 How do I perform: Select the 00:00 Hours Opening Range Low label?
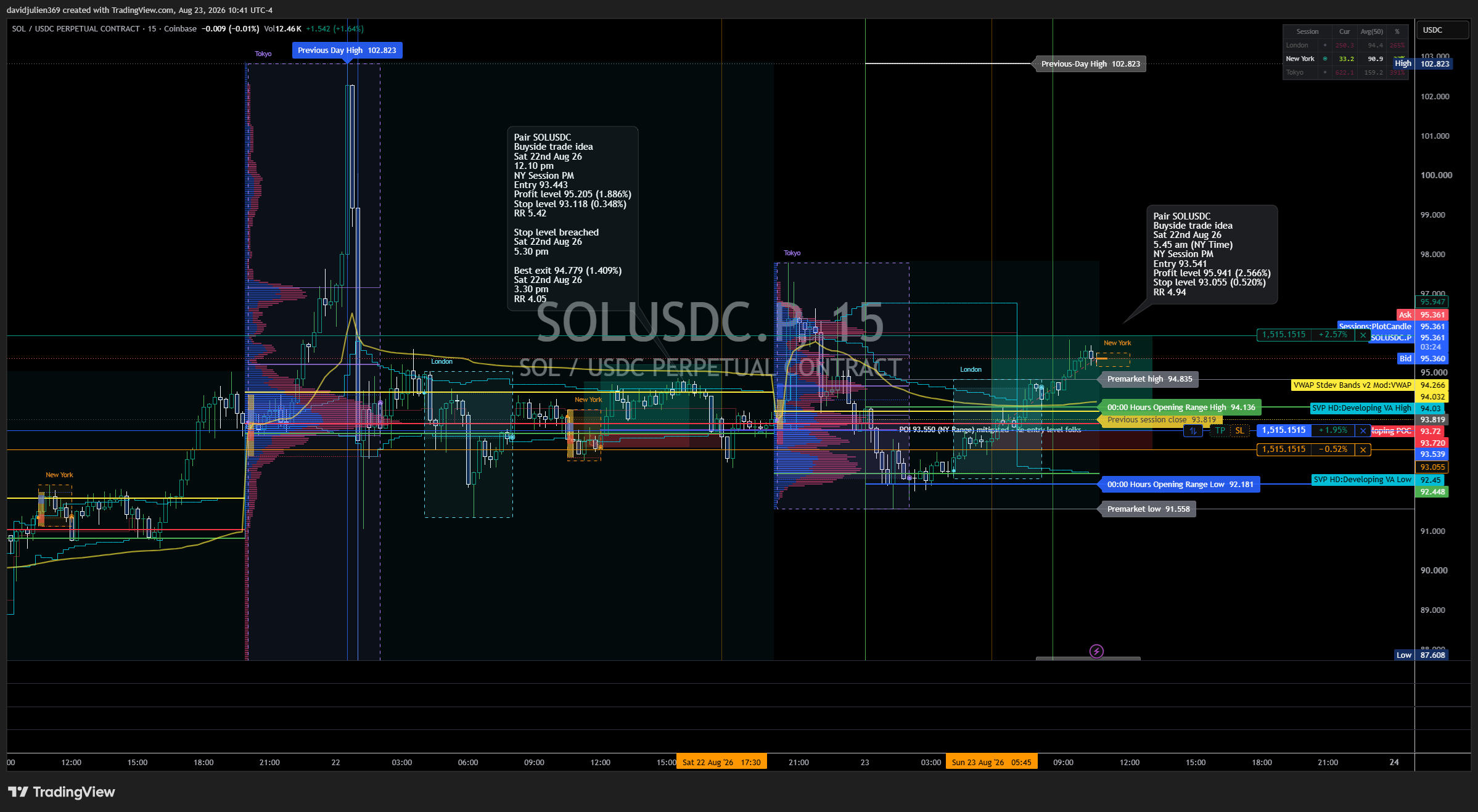(x=1180, y=485)
